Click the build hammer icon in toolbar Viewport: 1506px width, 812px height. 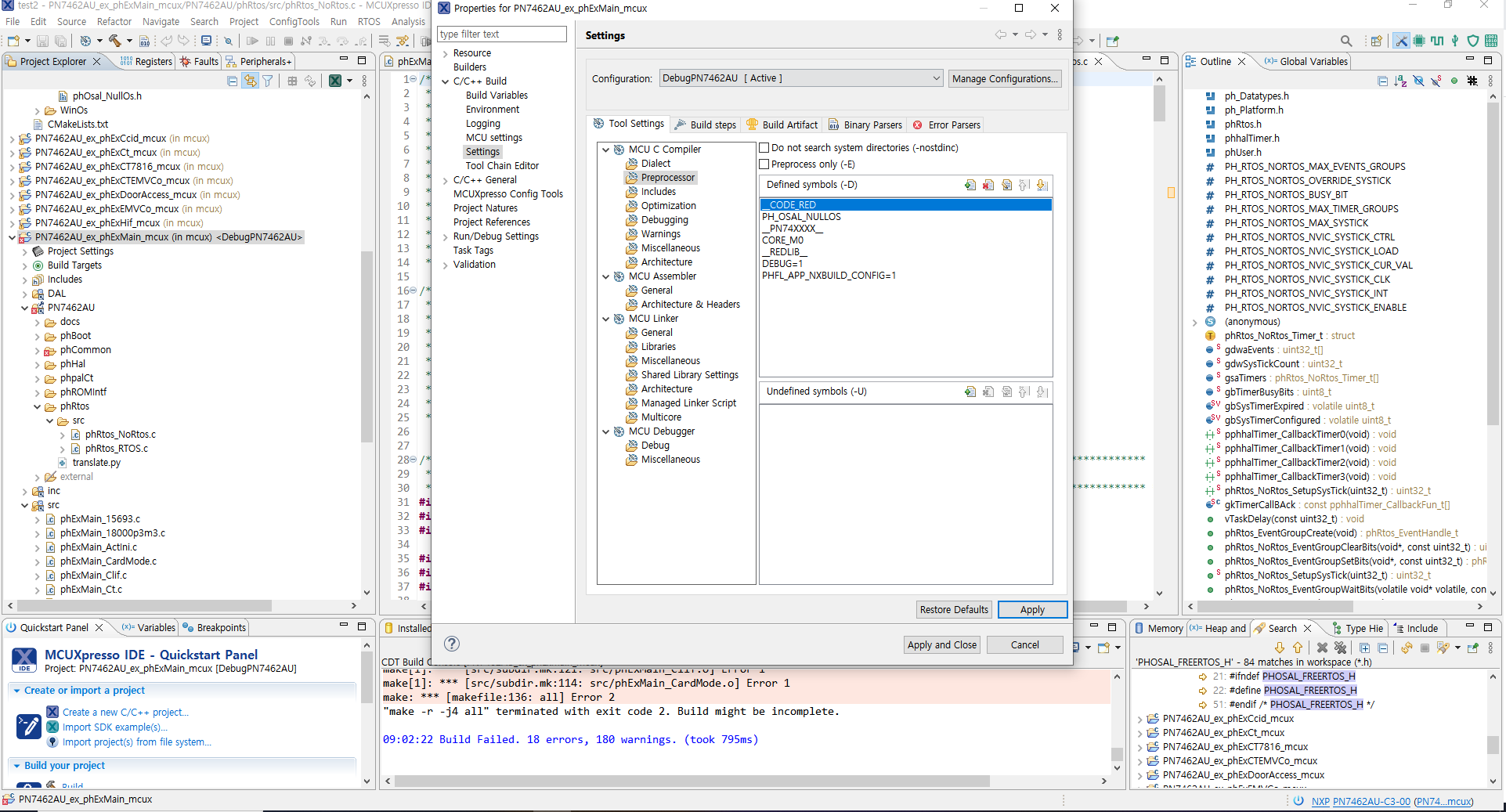tap(114, 41)
